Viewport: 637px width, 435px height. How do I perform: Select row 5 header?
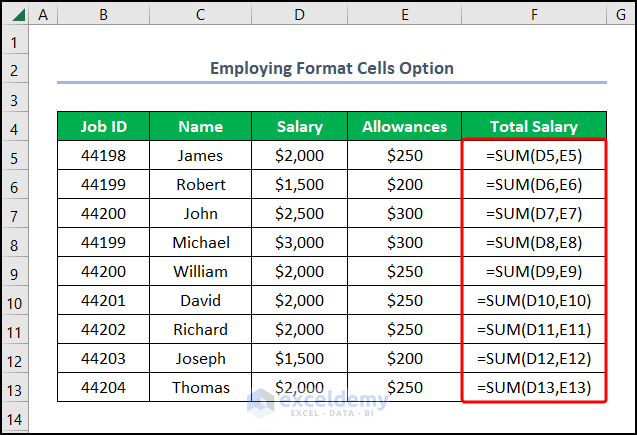(x=14, y=156)
